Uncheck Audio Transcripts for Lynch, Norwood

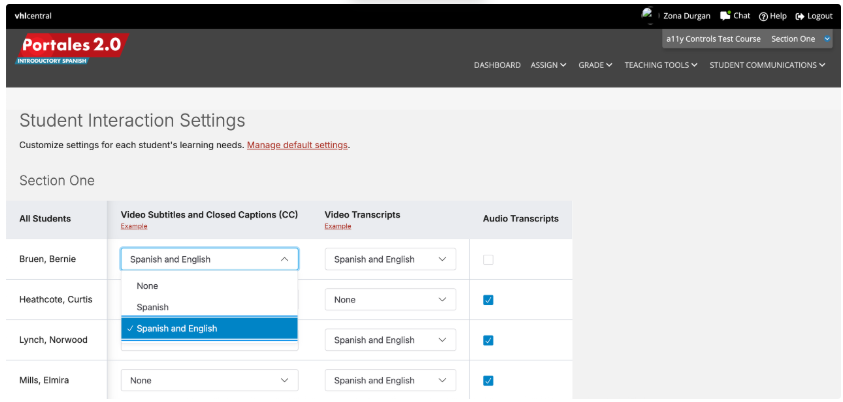488,340
